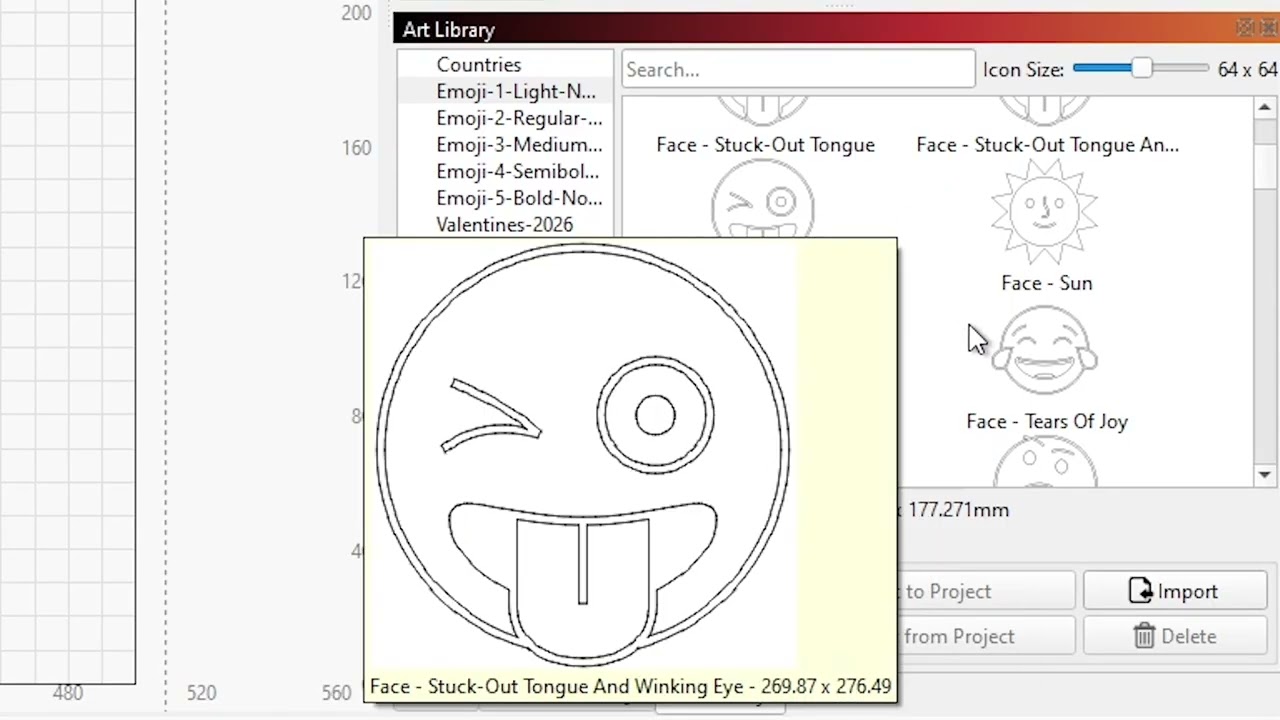Click the Art Library title bar
The height and width of the screenshot is (720, 1280).
pyautogui.click(x=836, y=30)
